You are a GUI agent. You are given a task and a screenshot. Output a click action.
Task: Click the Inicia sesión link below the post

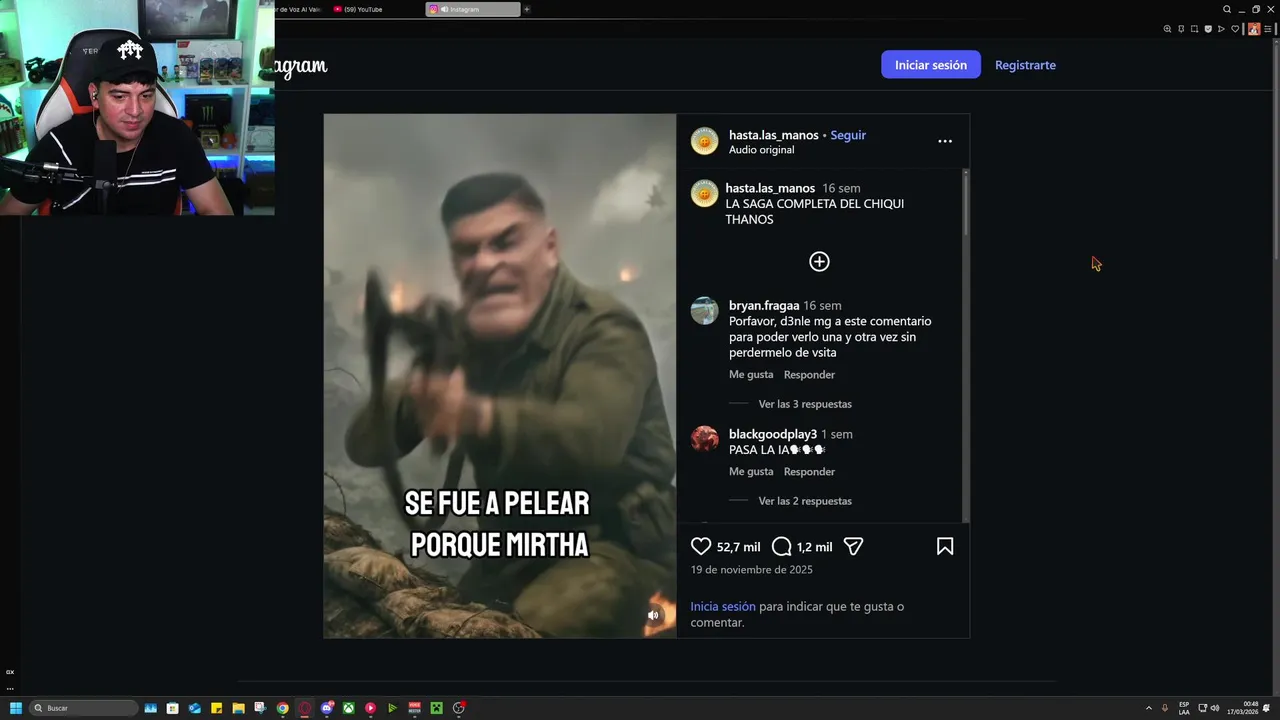pyautogui.click(x=723, y=606)
